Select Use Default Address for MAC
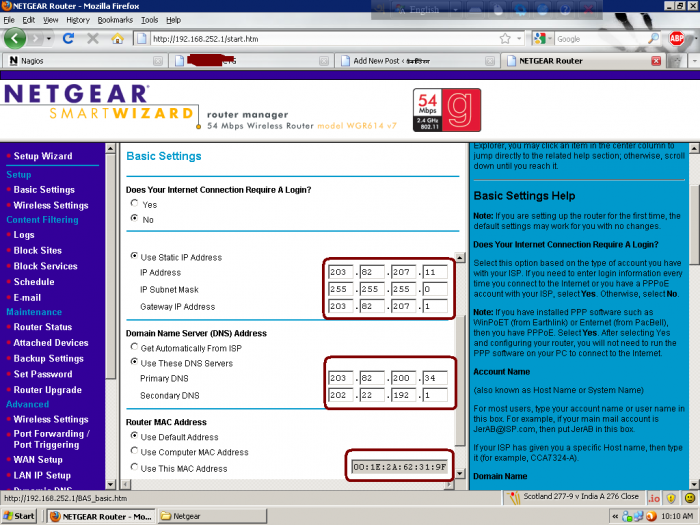Viewport: 700px width, 525px height. (x=134, y=436)
